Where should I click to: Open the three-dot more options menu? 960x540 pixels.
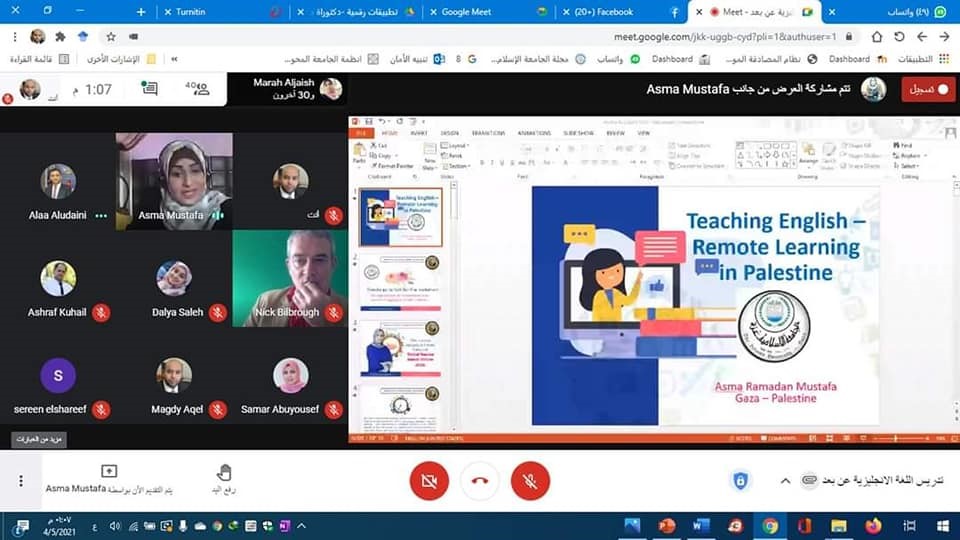click(21, 481)
